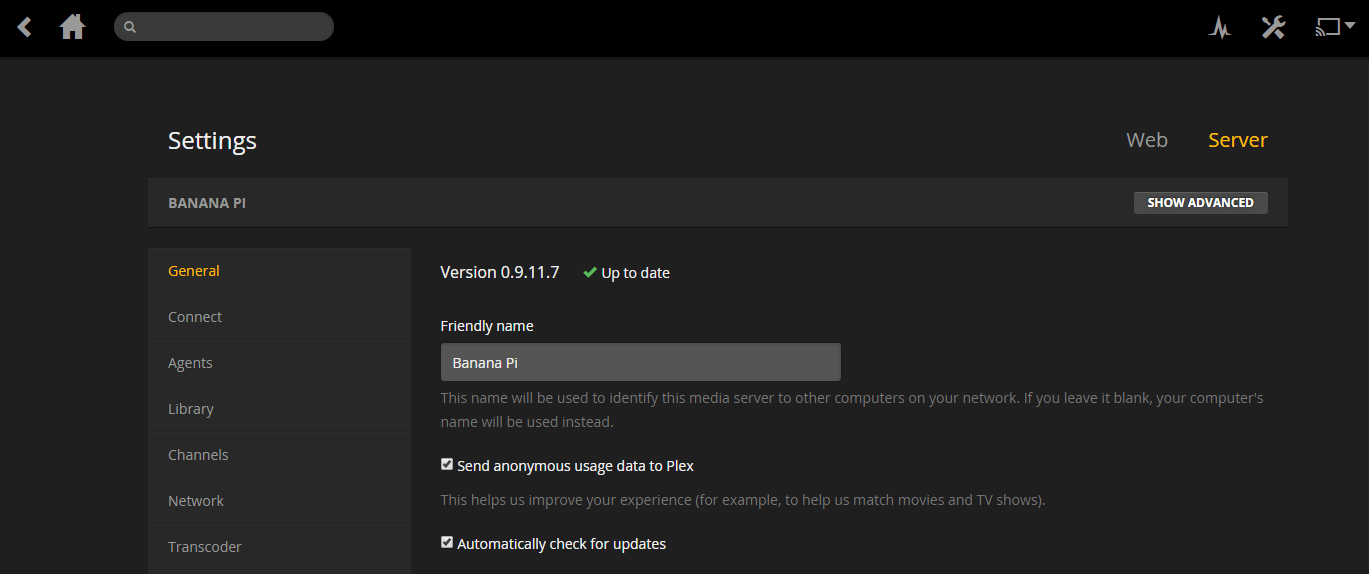Uncheck Send anonymous usage data to Plex
Viewport: 1369px width, 574px height.
click(447, 465)
